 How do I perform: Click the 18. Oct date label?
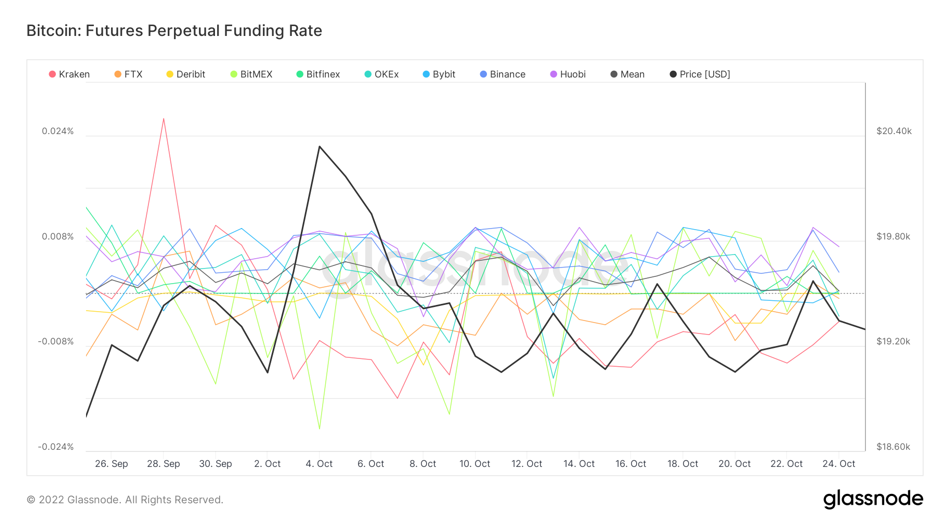pyautogui.click(x=683, y=464)
